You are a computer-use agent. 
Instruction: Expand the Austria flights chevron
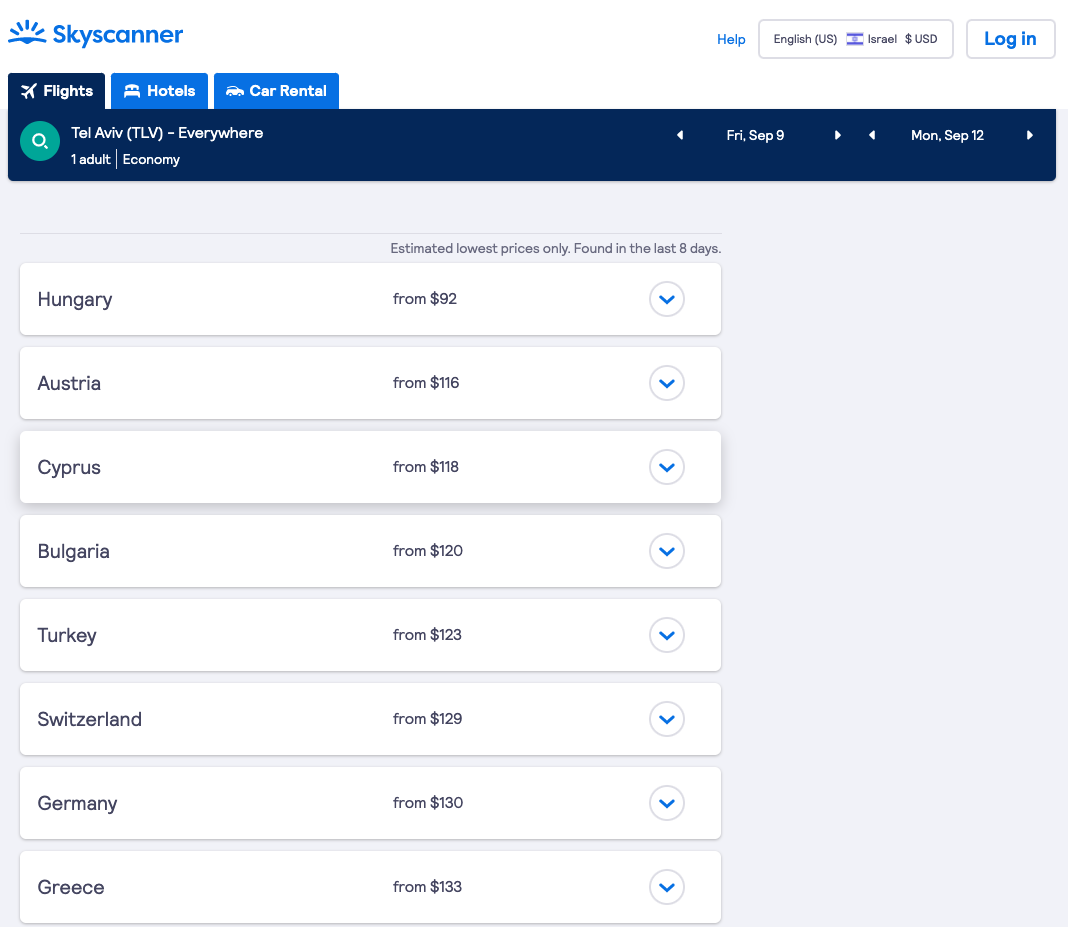(x=667, y=383)
